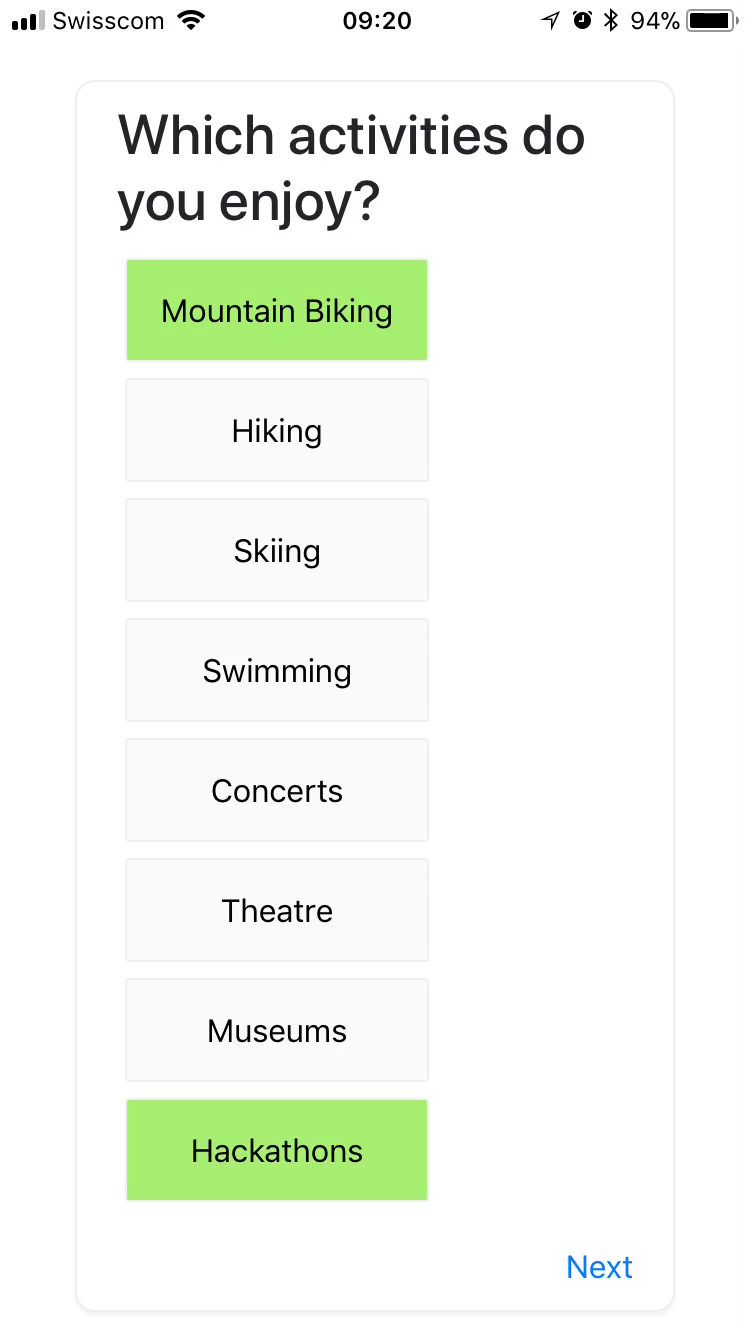Select the Hiking activity option
This screenshot has width=750, height=1334.
pyautogui.click(x=277, y=431)
